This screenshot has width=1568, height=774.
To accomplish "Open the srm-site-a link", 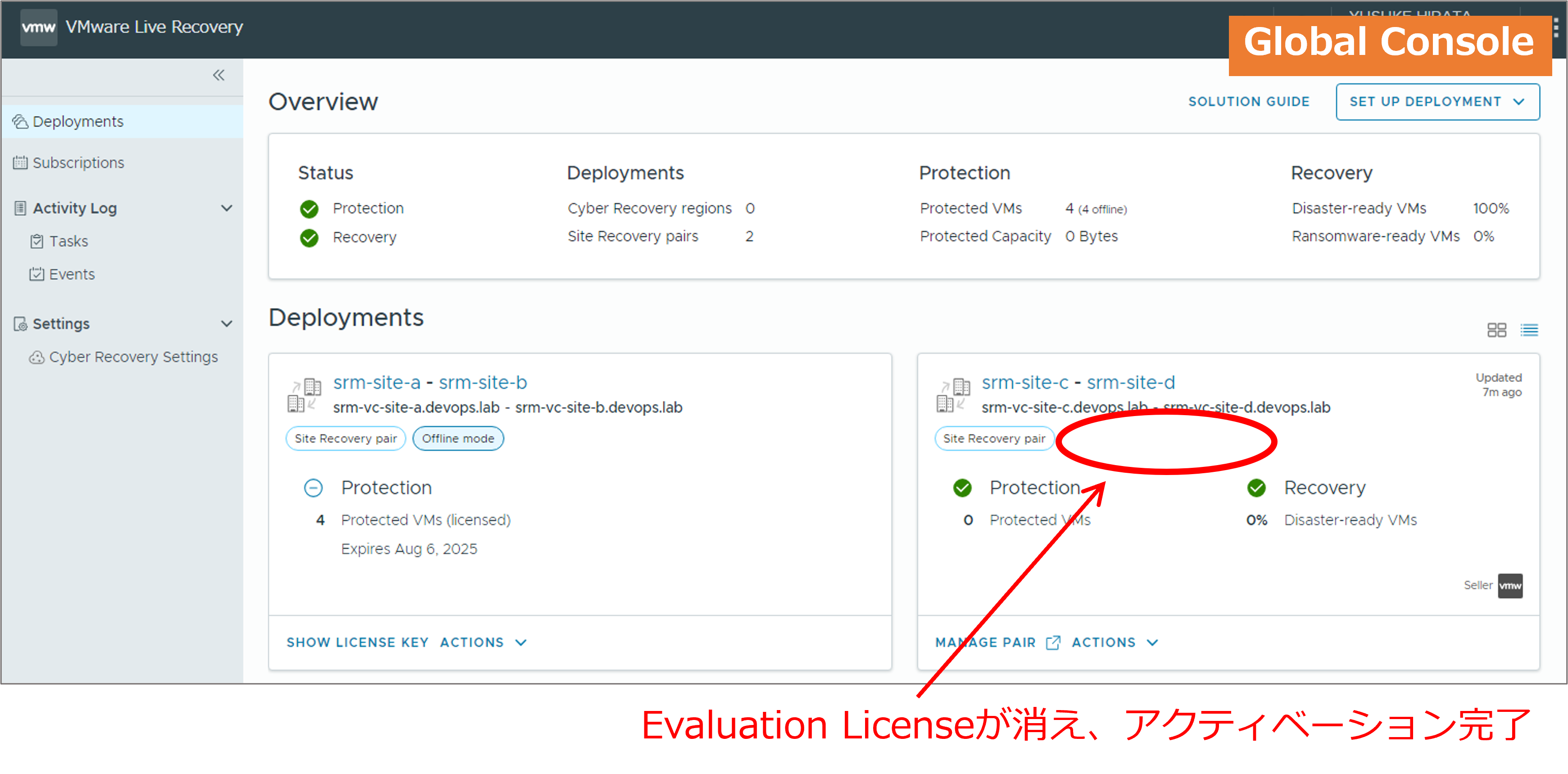I will [x=377, y=383].
